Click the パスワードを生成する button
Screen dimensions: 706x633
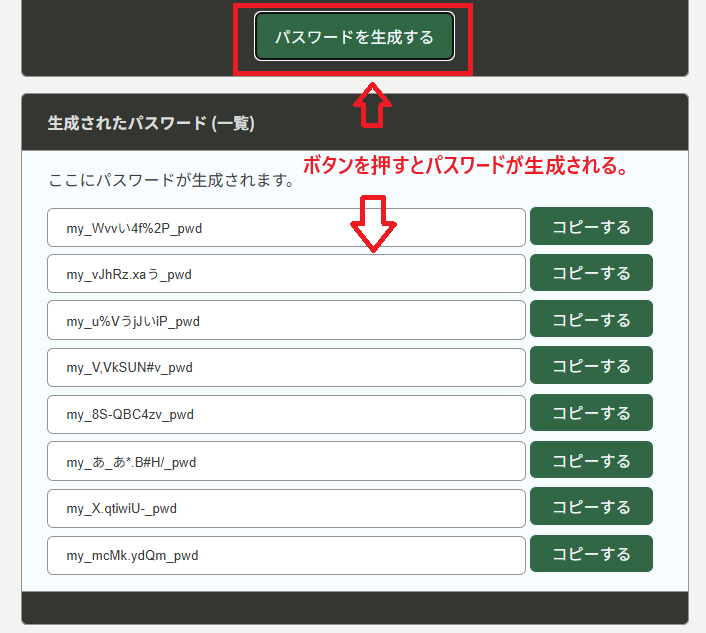tap(354, 36)
